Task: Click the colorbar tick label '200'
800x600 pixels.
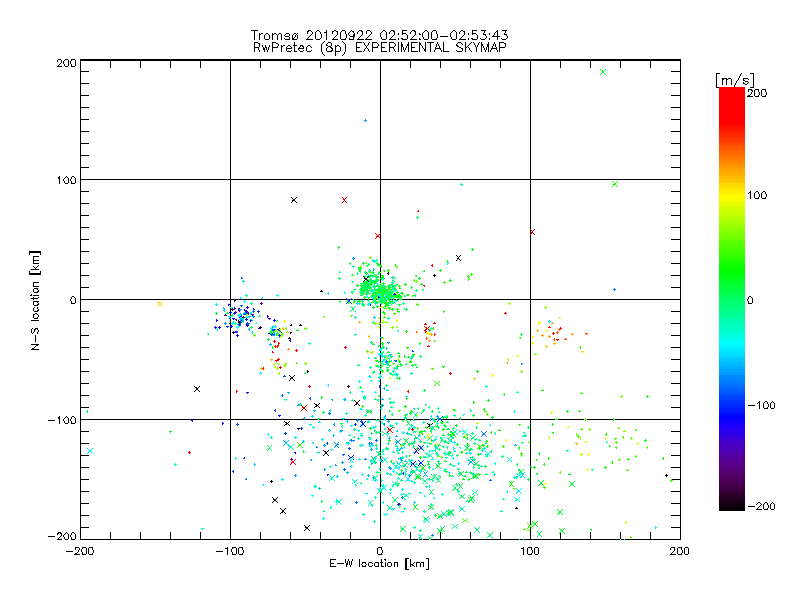Action: pos(757,93)
